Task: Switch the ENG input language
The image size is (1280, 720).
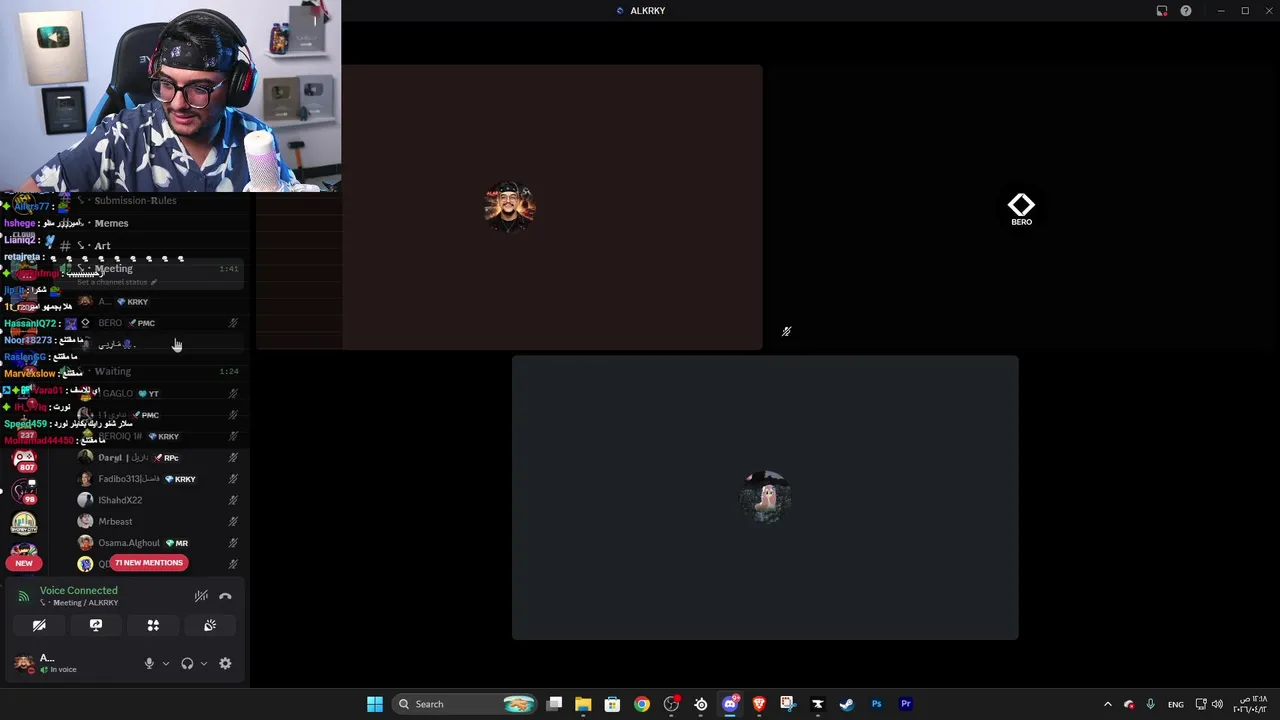Action: [x=1176, y=704]
